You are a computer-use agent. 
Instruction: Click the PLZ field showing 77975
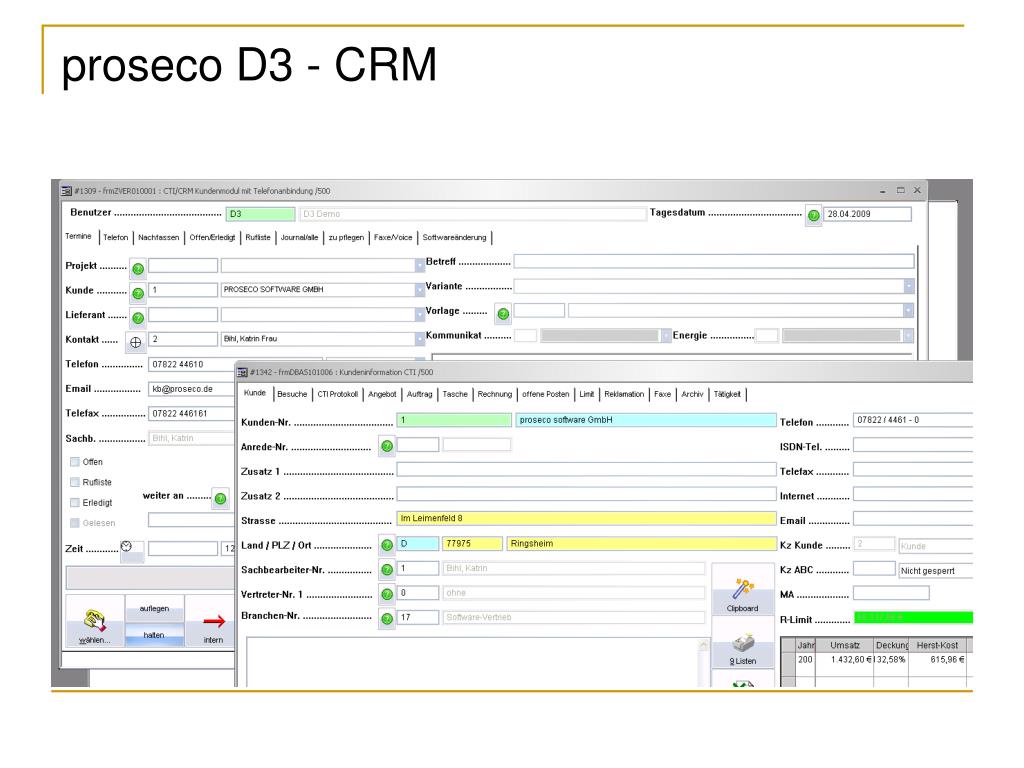click(x=472, y=543)
